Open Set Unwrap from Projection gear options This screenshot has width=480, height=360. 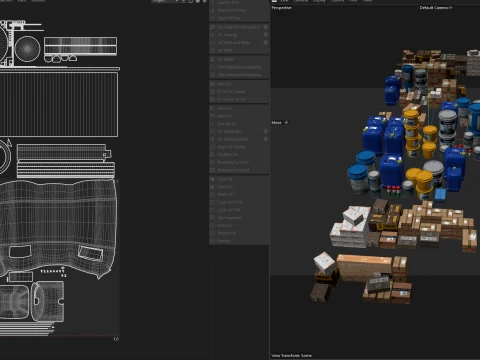point(266,27)
